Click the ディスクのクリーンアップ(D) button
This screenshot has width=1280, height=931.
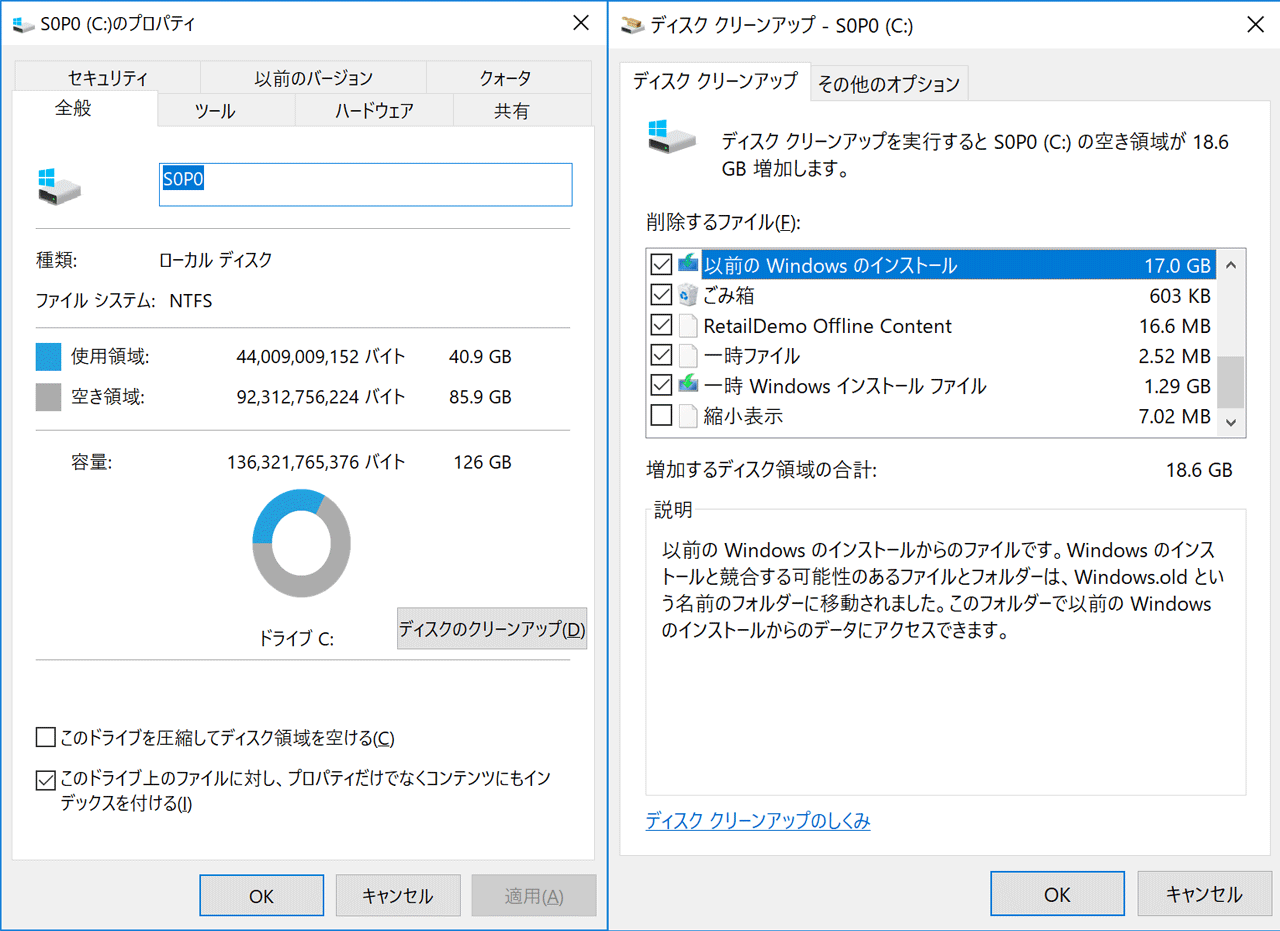tap(492, 629)
